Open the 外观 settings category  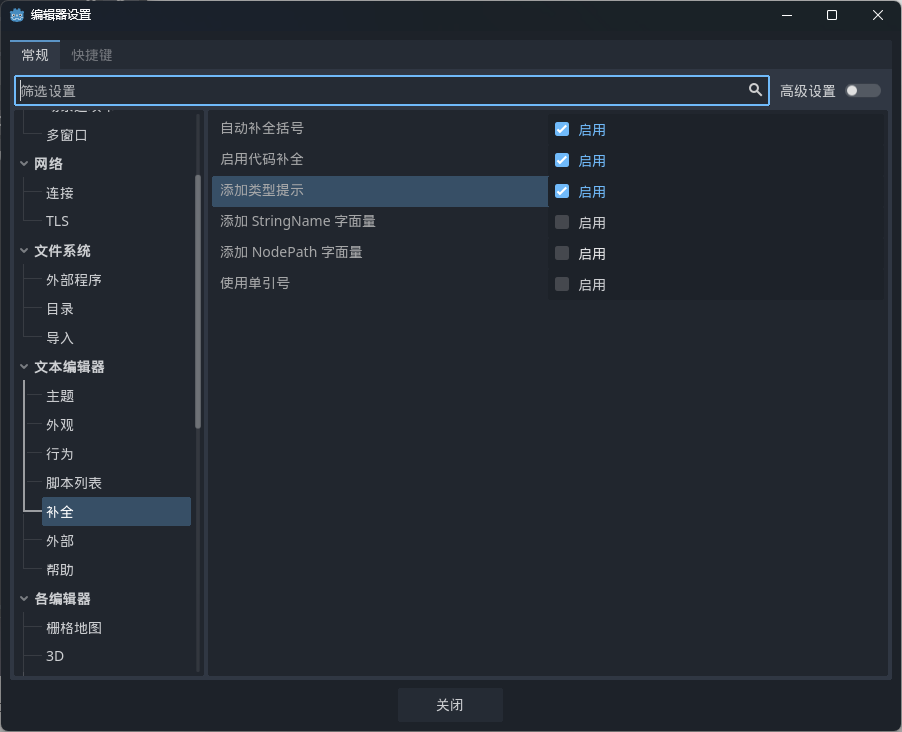coord(60,425)
